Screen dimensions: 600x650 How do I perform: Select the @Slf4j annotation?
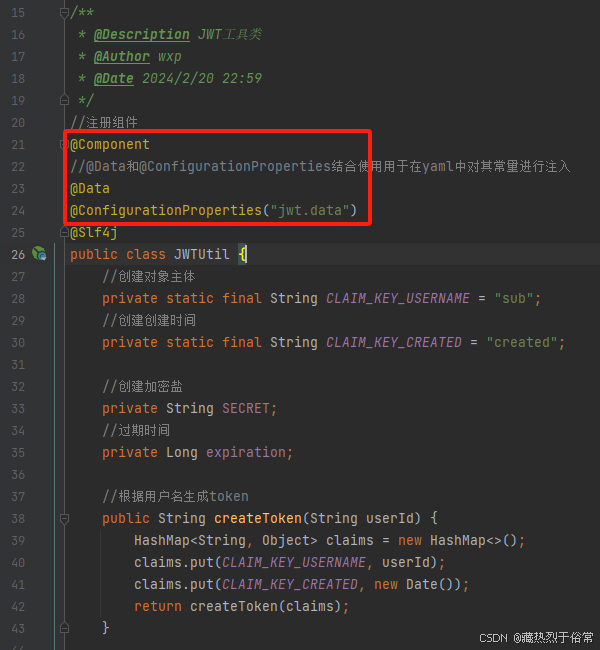(94, 232)
